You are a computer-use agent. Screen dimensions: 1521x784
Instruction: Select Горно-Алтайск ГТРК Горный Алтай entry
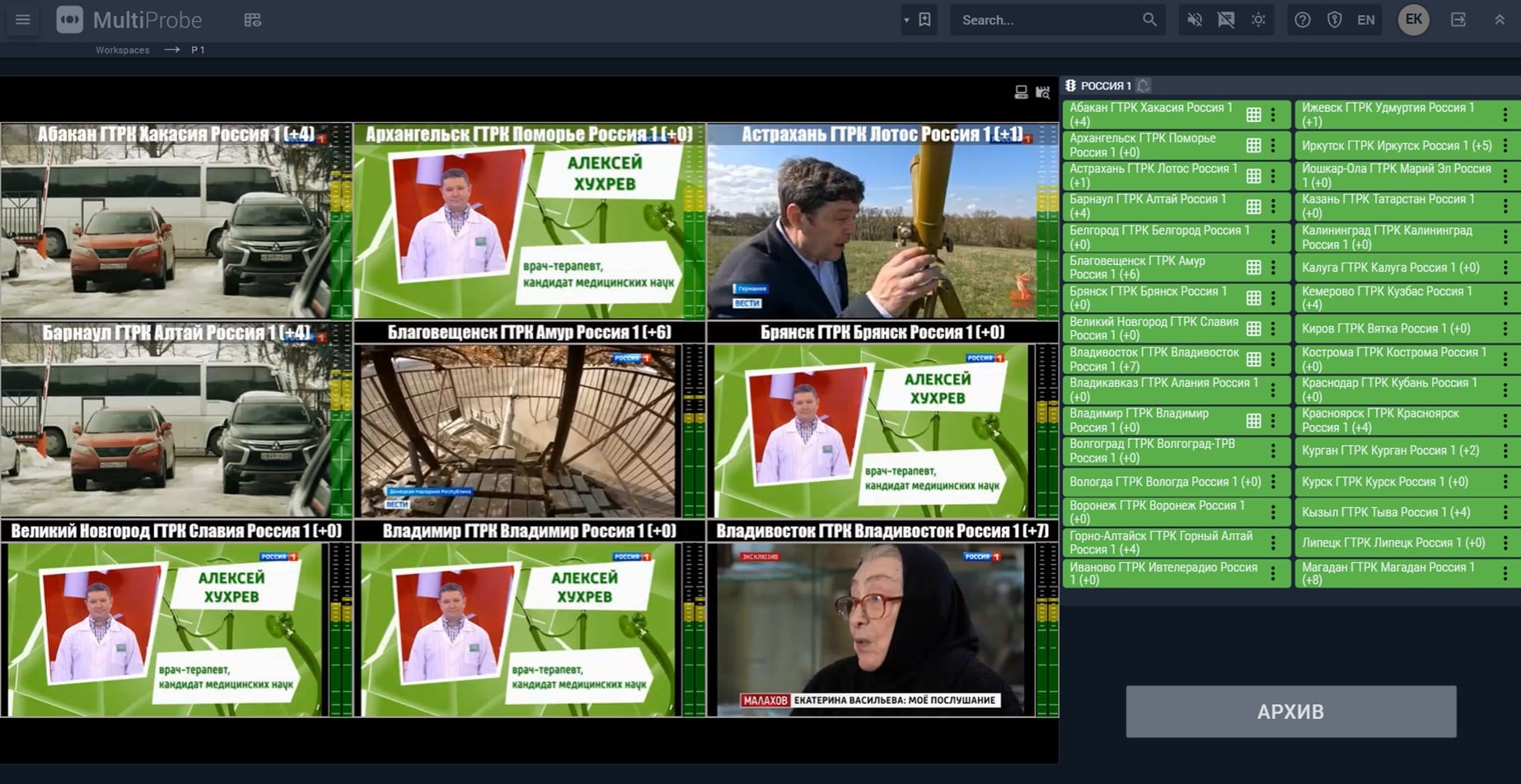1176,543
